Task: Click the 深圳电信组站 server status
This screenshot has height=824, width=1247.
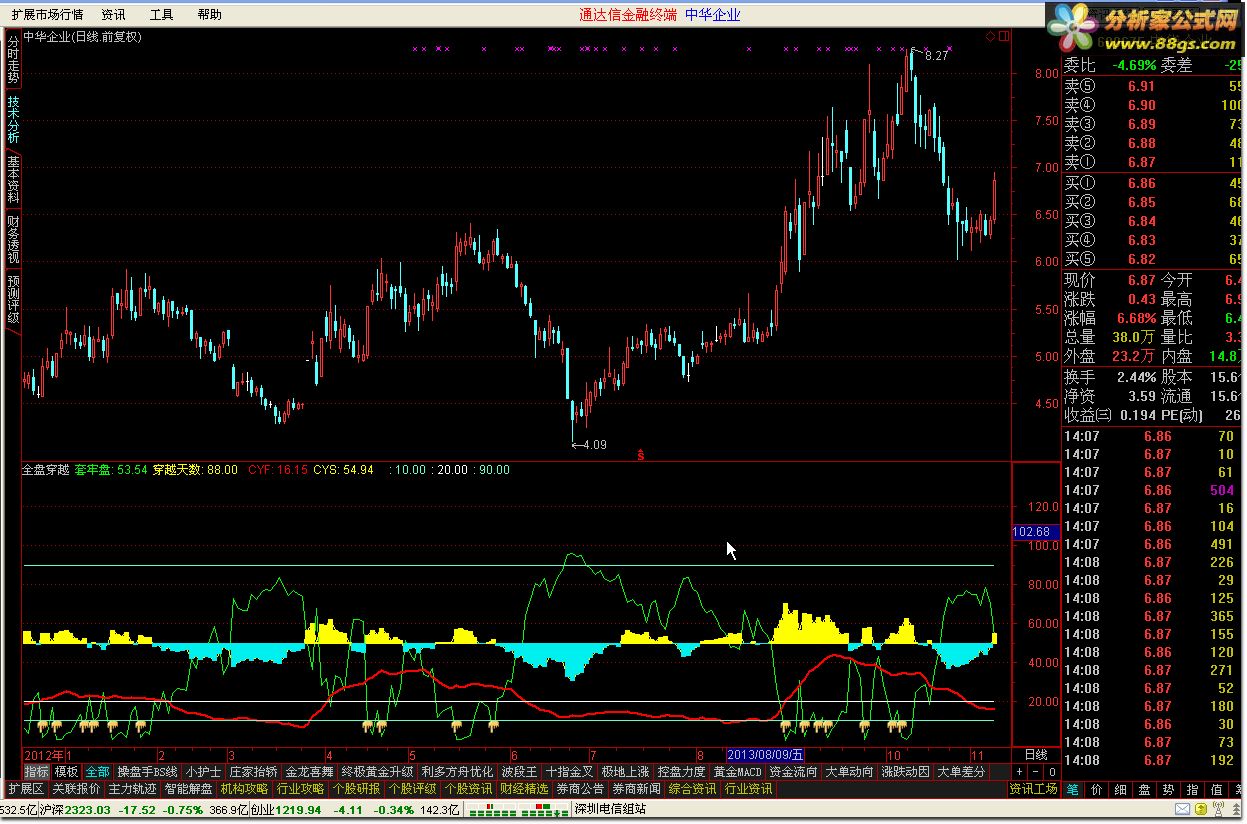Action: pyautogui.click(x=611, y=810)
